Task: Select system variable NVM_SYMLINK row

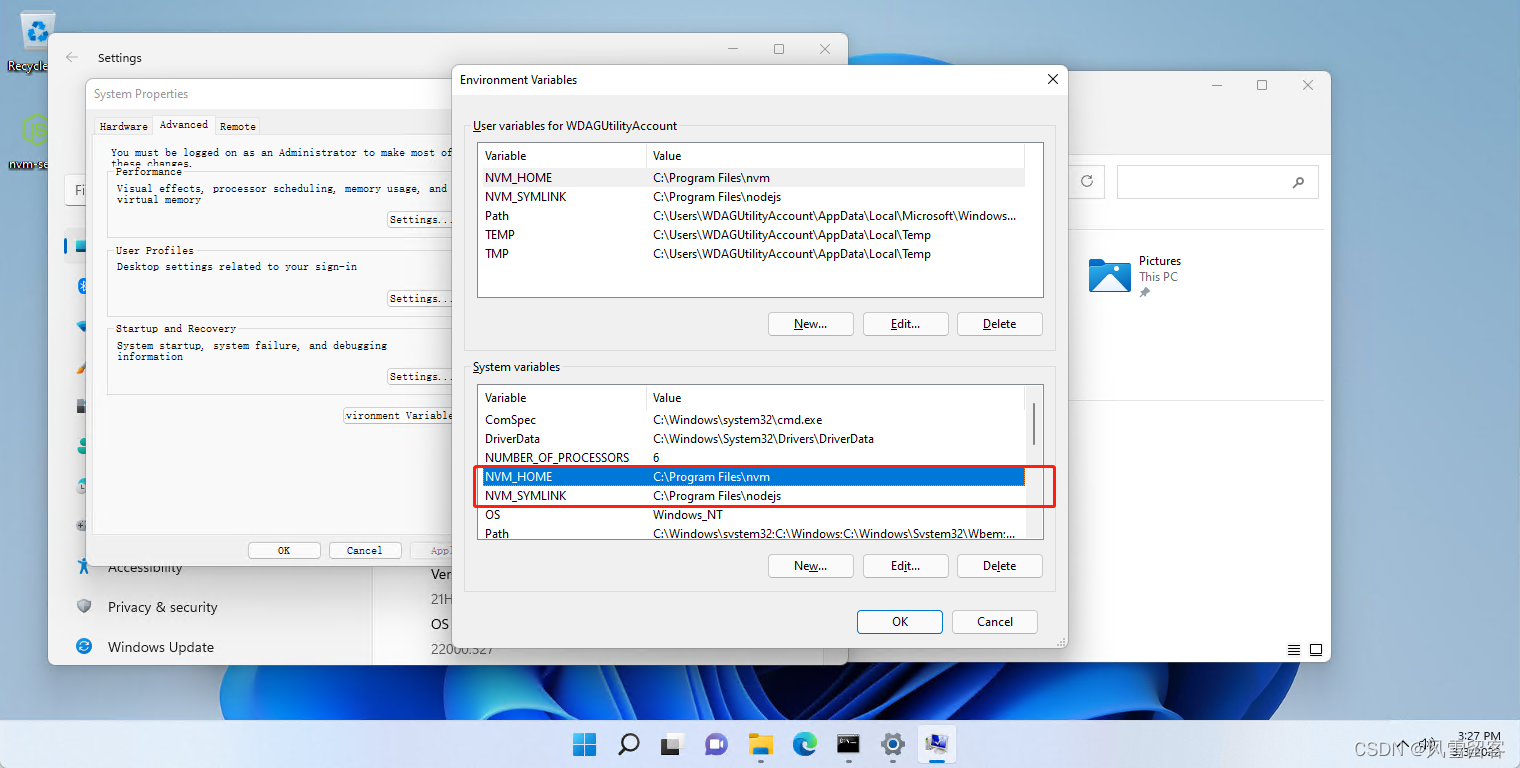Action: point(753,496)
